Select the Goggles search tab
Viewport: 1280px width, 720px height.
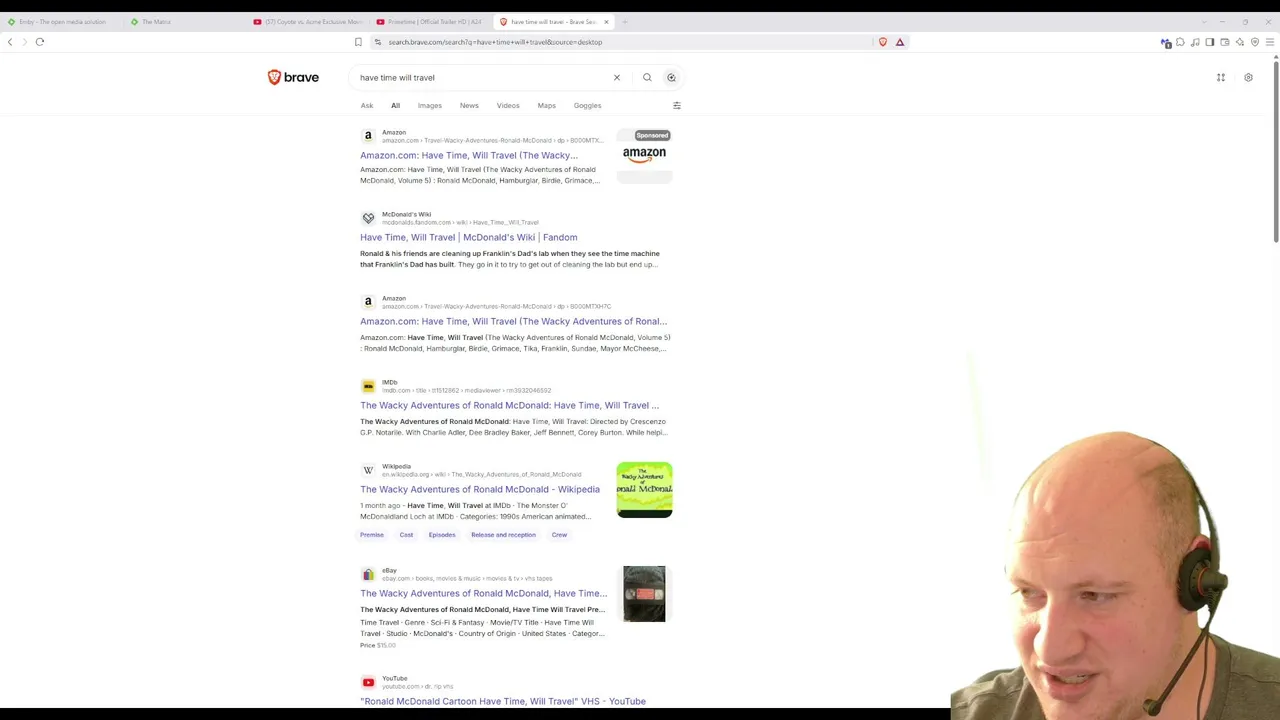pyautogui.click(x=587, y=105)
